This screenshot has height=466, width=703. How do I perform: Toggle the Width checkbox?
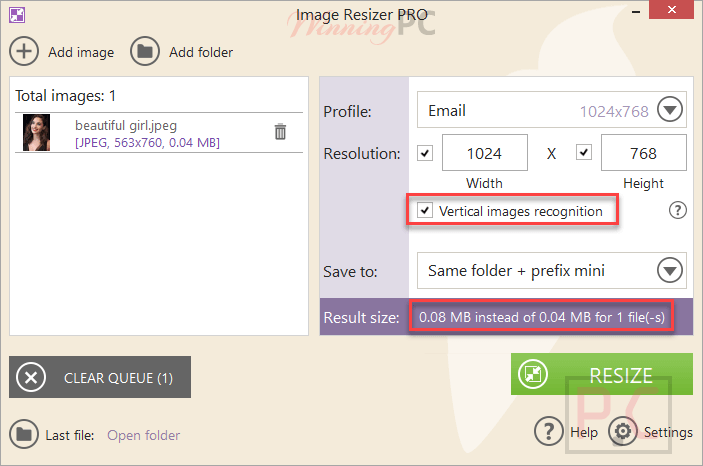[x=425, y=153]
